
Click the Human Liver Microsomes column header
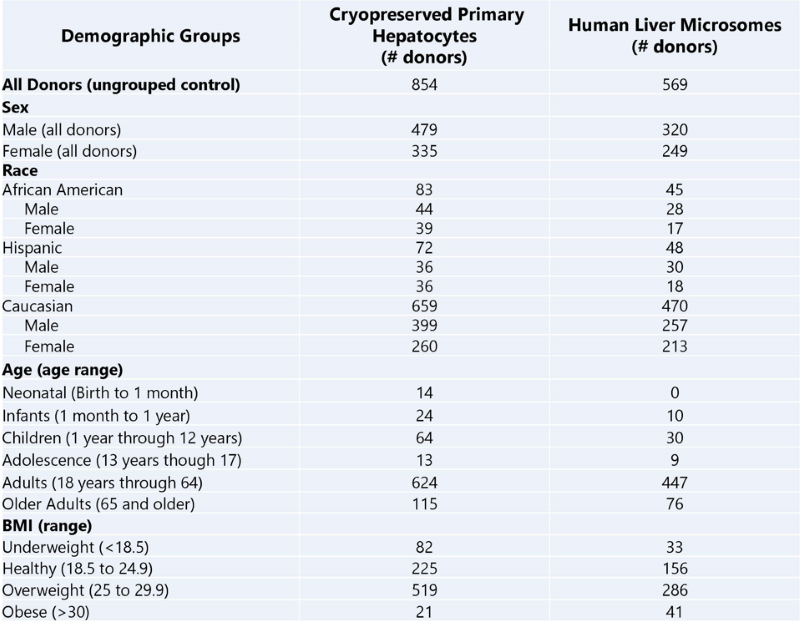676,36
